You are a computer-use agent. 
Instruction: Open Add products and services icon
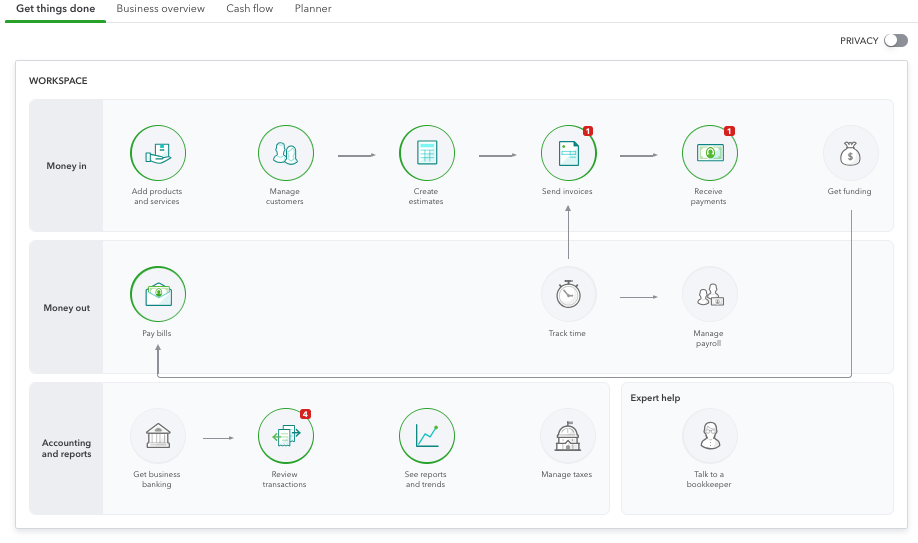click(158, 153)
